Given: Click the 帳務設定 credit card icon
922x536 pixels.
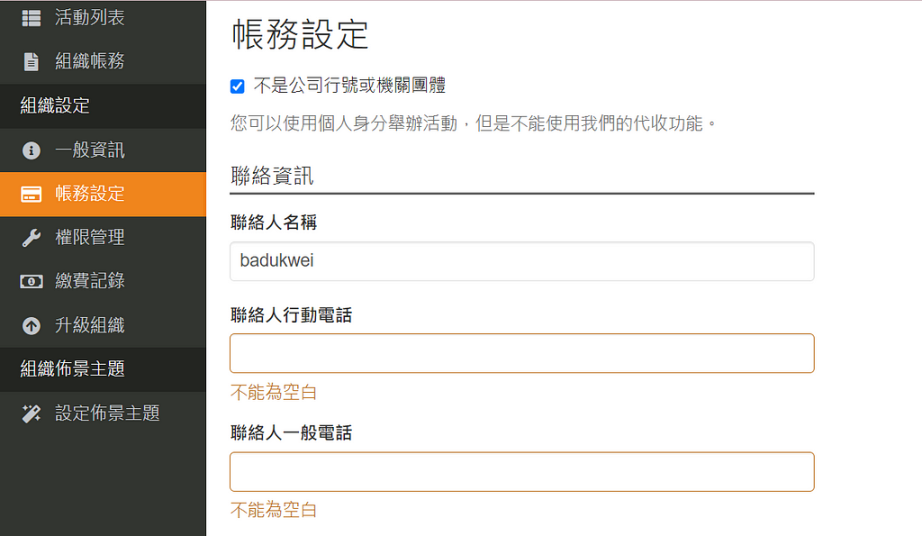Looking at the screenshot, I should tap(31, 194).
